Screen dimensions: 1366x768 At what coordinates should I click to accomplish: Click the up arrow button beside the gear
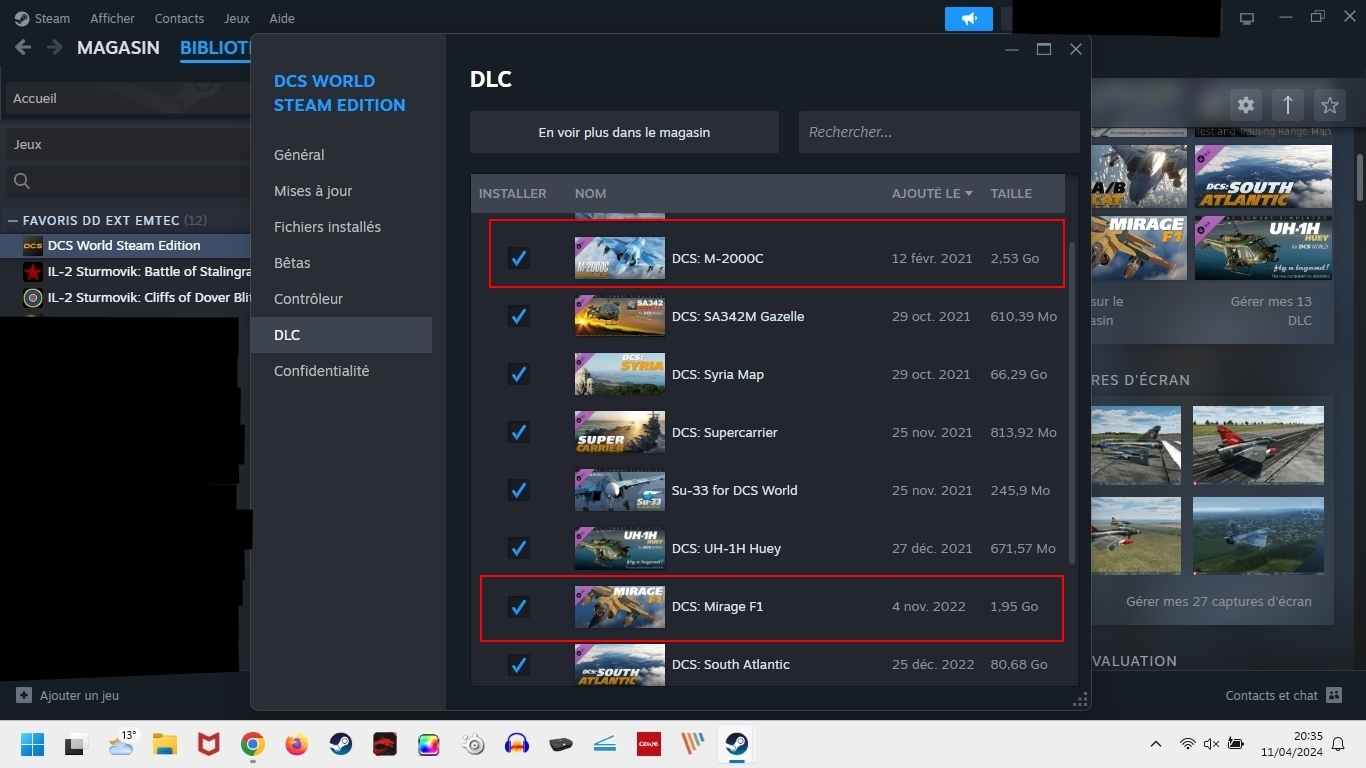click(x=1287, y=105)
